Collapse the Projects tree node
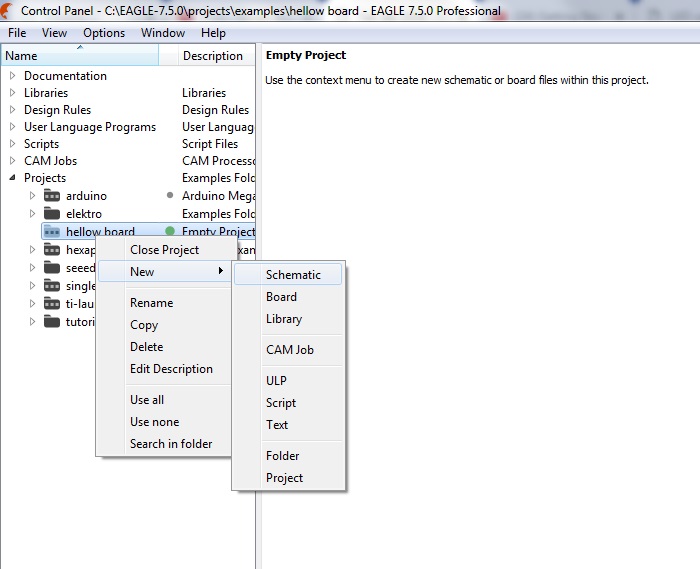This screenshot has height=569, width=700. [x=12, y=178]
